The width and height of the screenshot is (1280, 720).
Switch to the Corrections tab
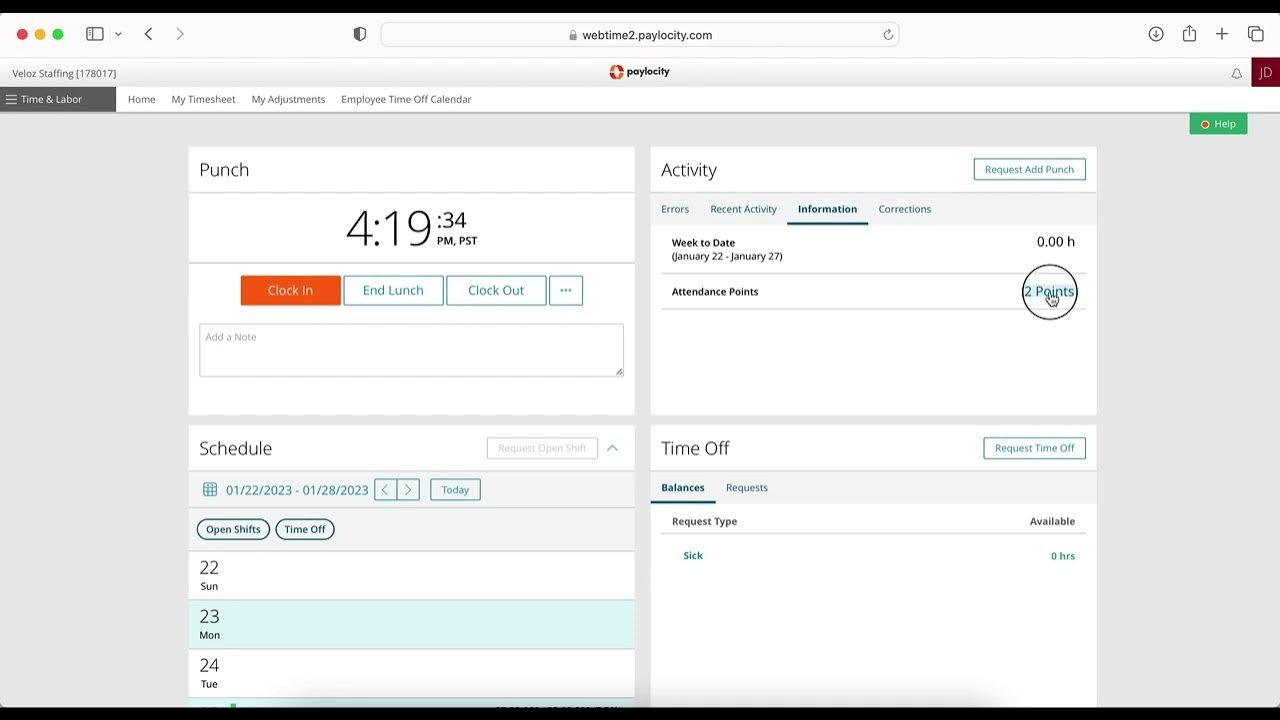[x=905, y=209]
